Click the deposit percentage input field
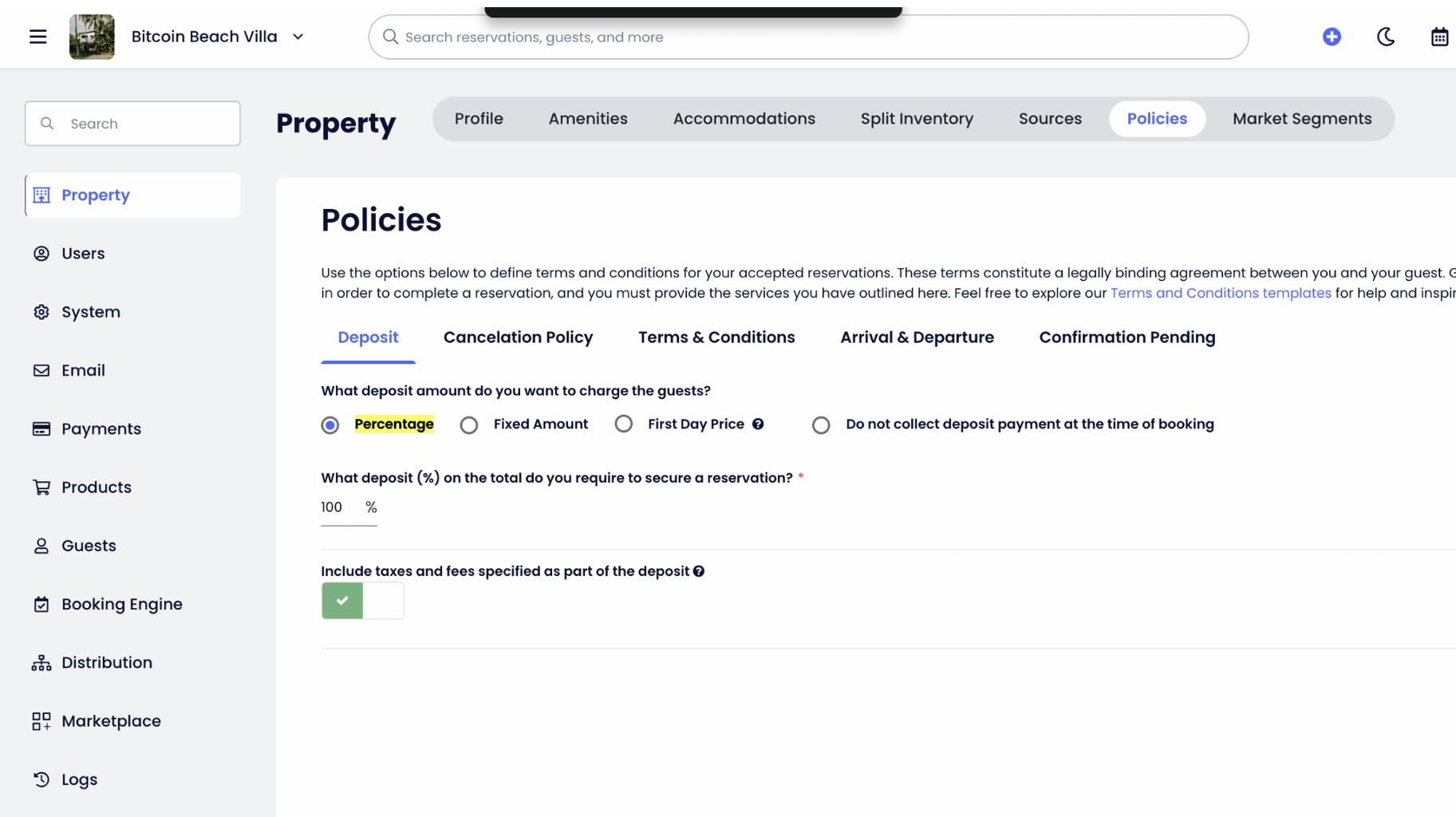The width and height of the screenshot is (1456, 817). (x=338, y=507)
